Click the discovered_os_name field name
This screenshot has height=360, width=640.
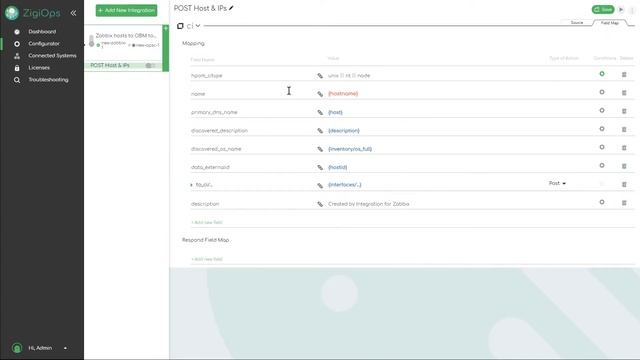pyautogui.click(x=216, y=149)
